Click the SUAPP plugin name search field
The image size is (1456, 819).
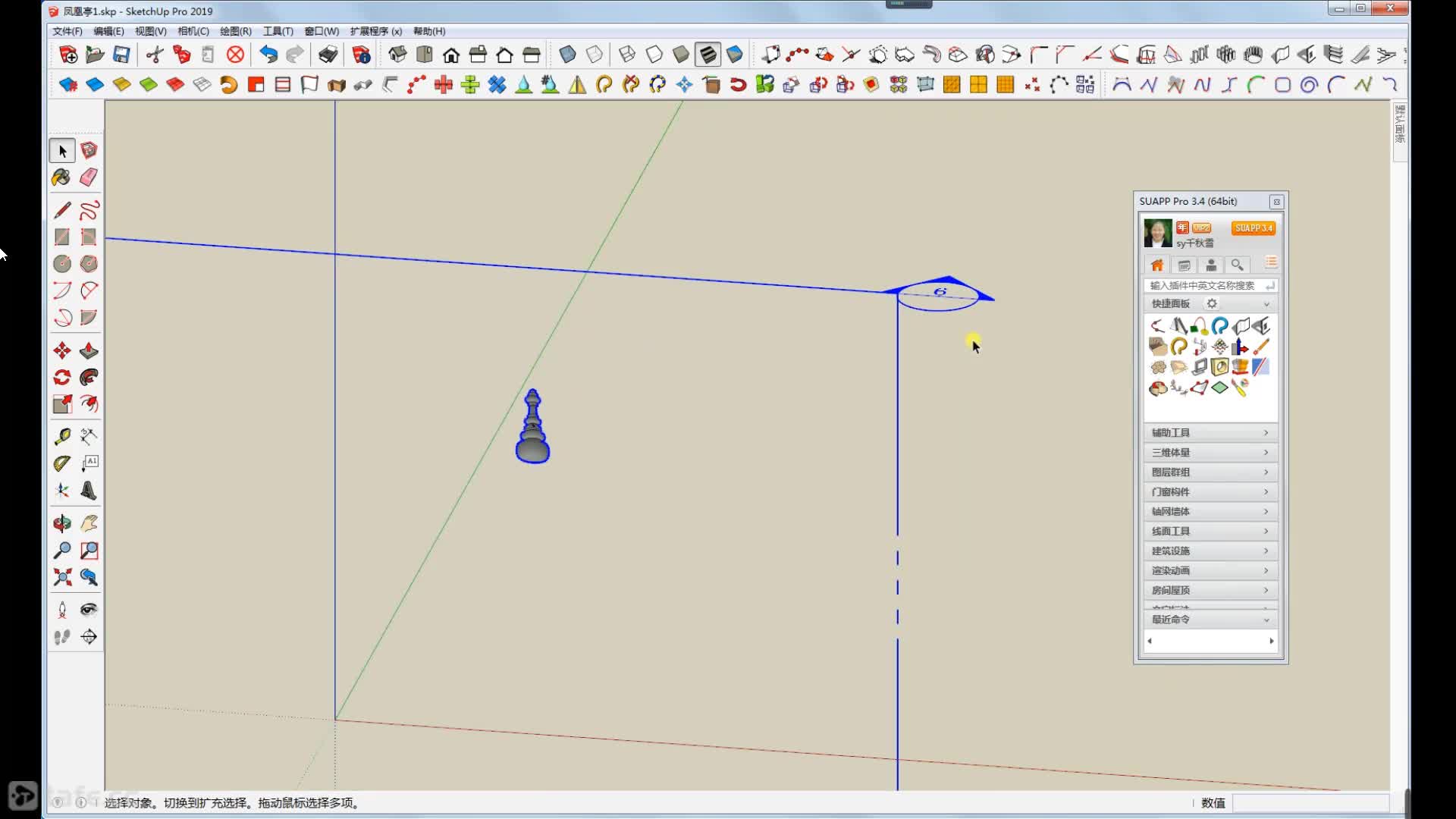click(1210, 285)
